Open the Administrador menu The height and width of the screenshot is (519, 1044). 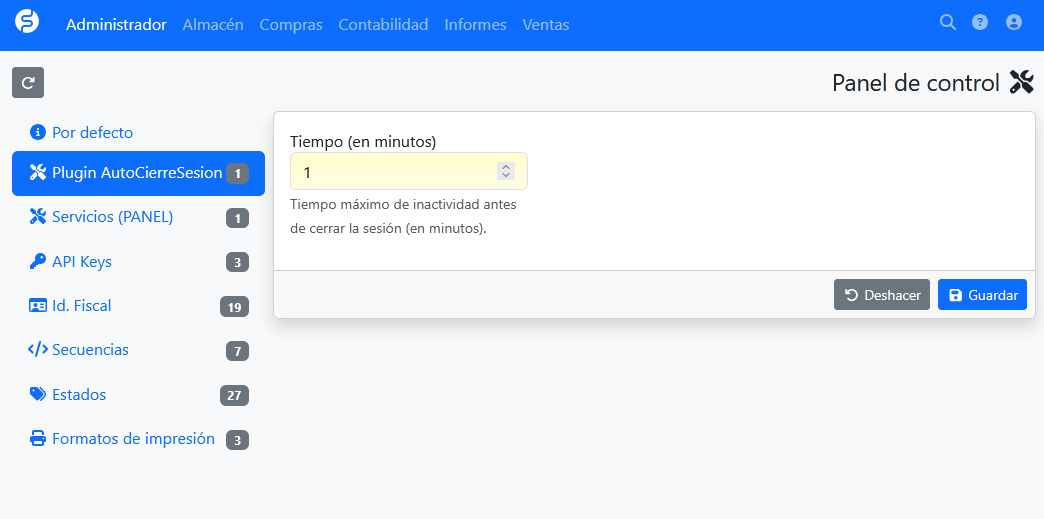116,25
